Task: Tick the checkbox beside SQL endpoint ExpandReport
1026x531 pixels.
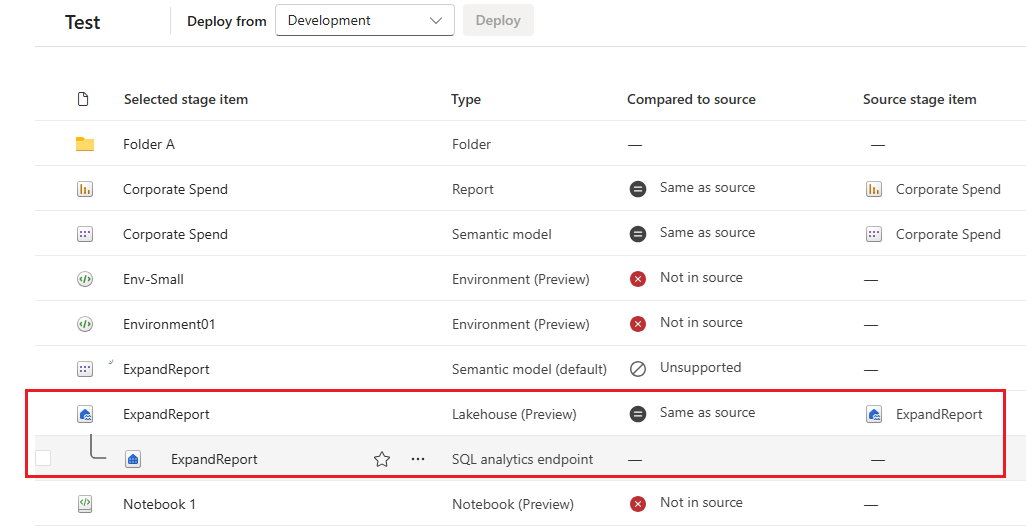Action: point(43,458)
